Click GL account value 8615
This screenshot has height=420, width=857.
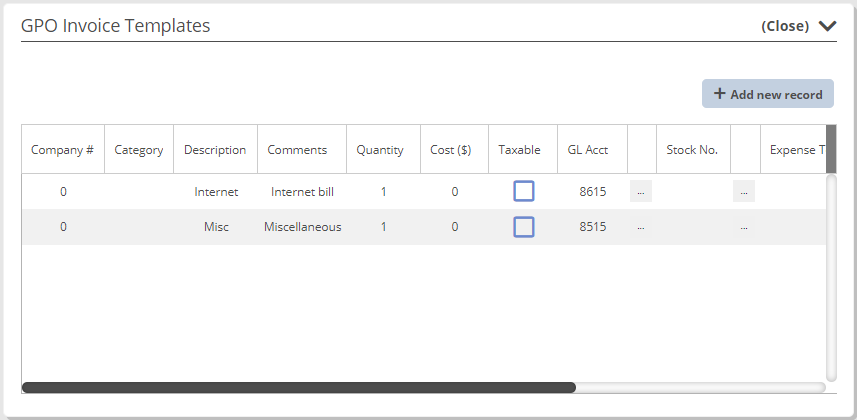593,191
